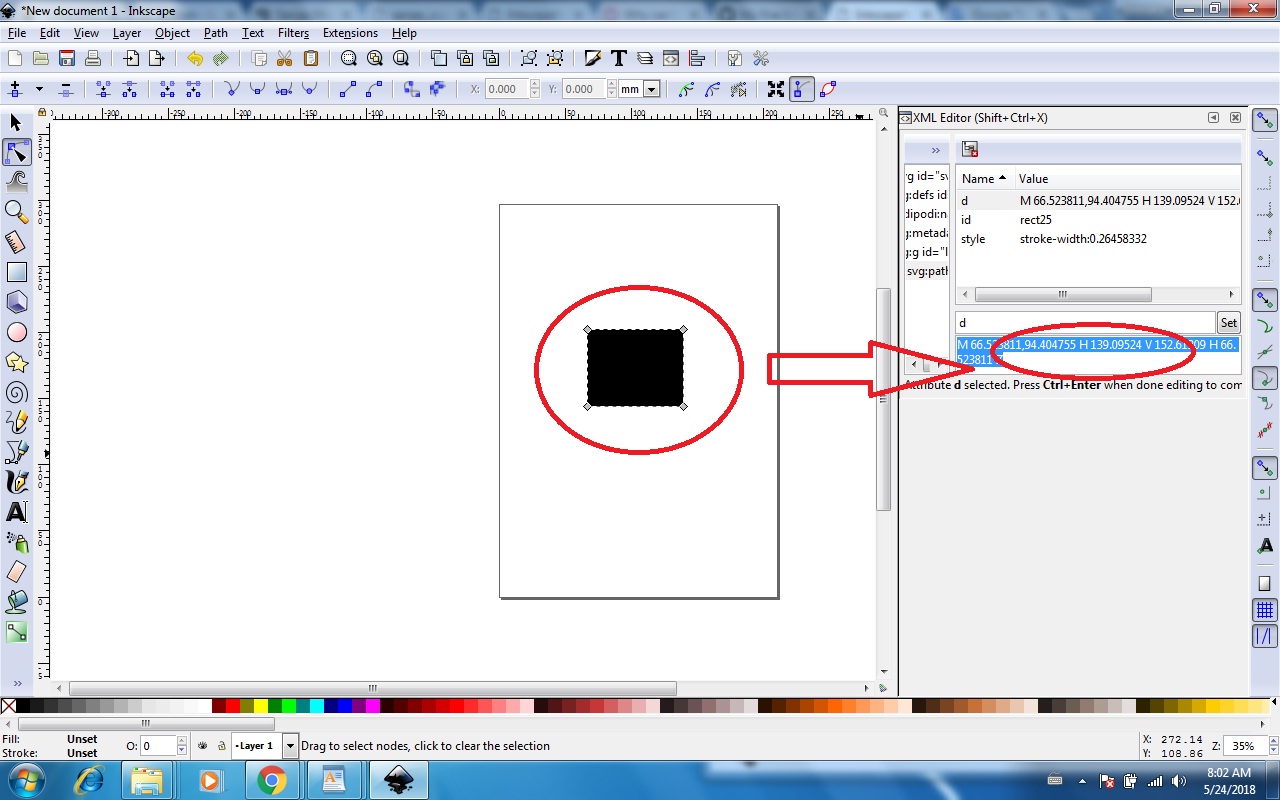Choose the Text tool in left toolbox
The width and height of the screenshot is (1280, 800).
click(16, 512)
